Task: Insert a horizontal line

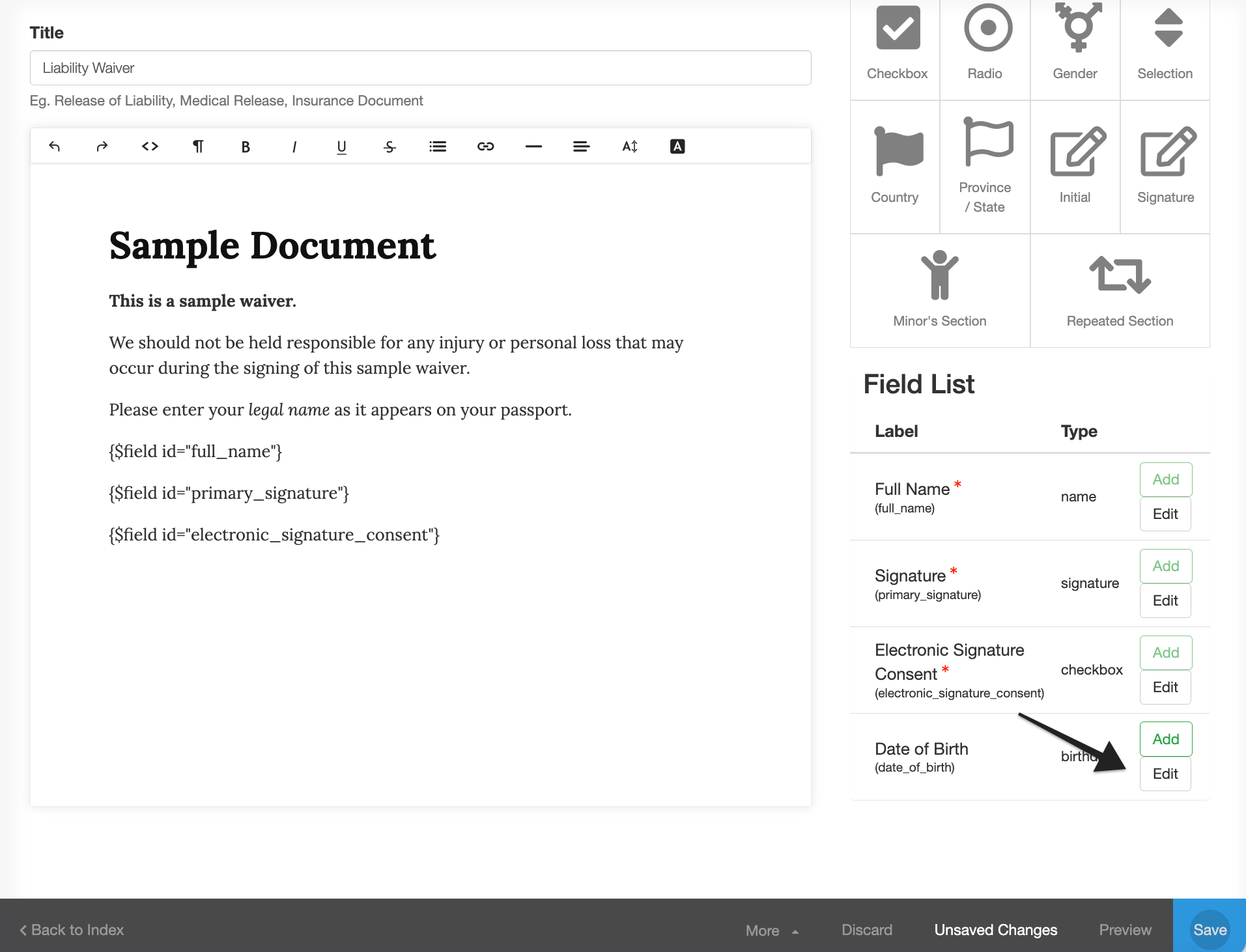Action: [533, 147]
